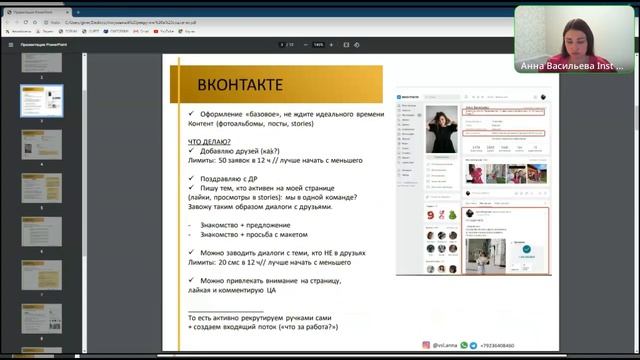This screenshot has width=640, height=360.
Task: Click the zoom out minus button
Action: coord(306,45)
